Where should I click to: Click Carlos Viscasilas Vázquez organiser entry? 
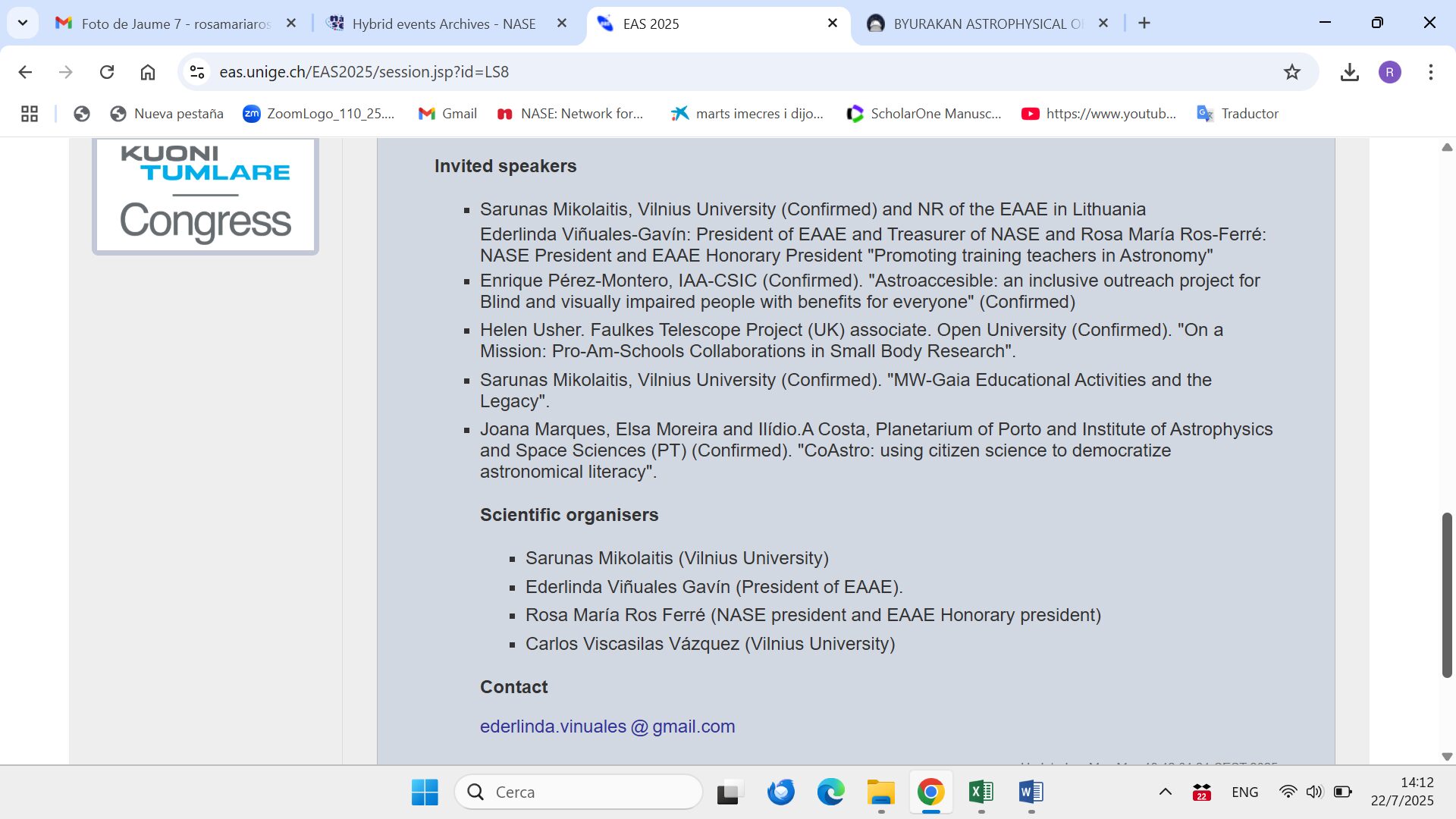click(710, 644)
